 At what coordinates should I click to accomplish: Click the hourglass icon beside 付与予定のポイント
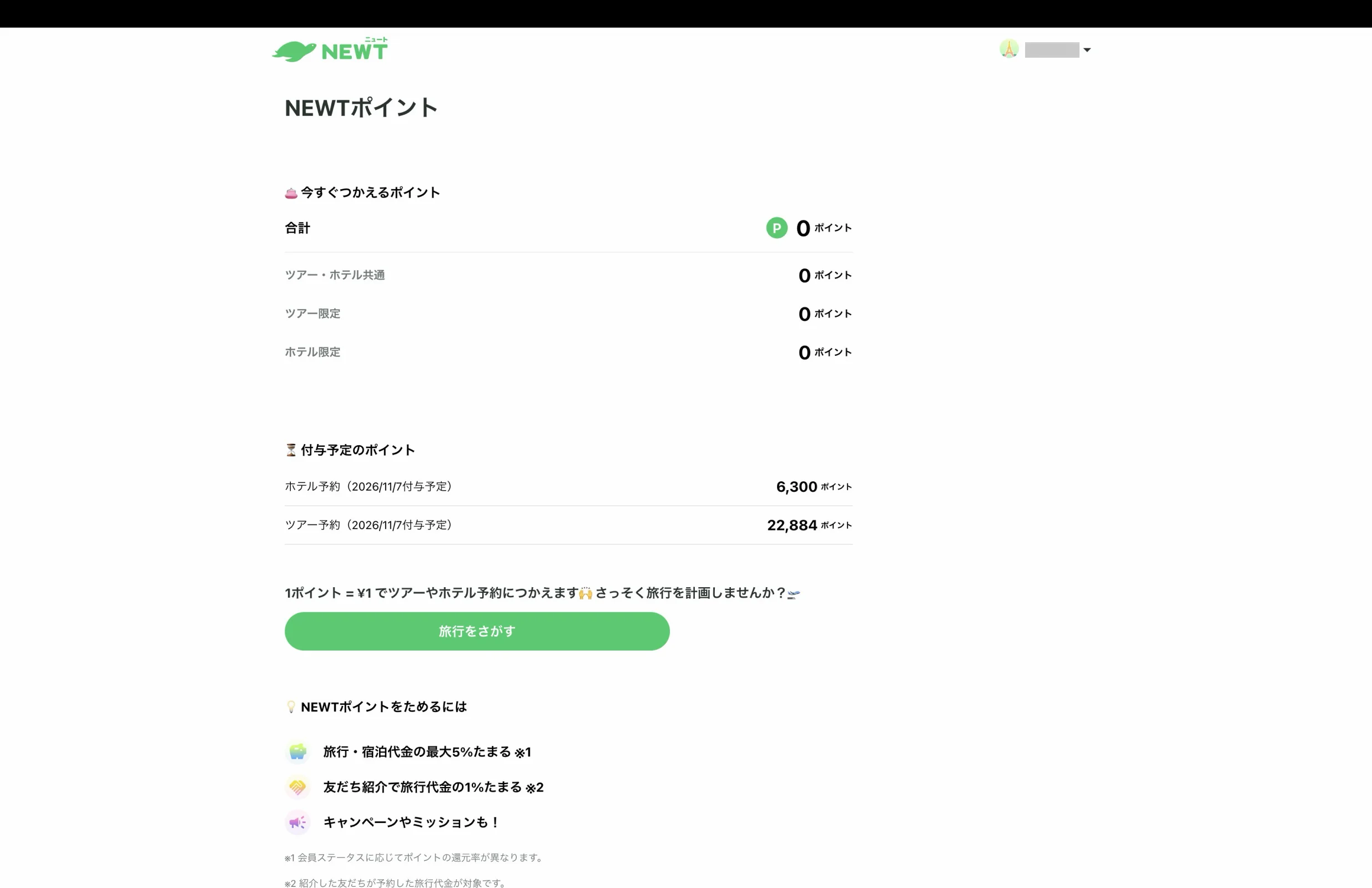click(x=291, y=450)
